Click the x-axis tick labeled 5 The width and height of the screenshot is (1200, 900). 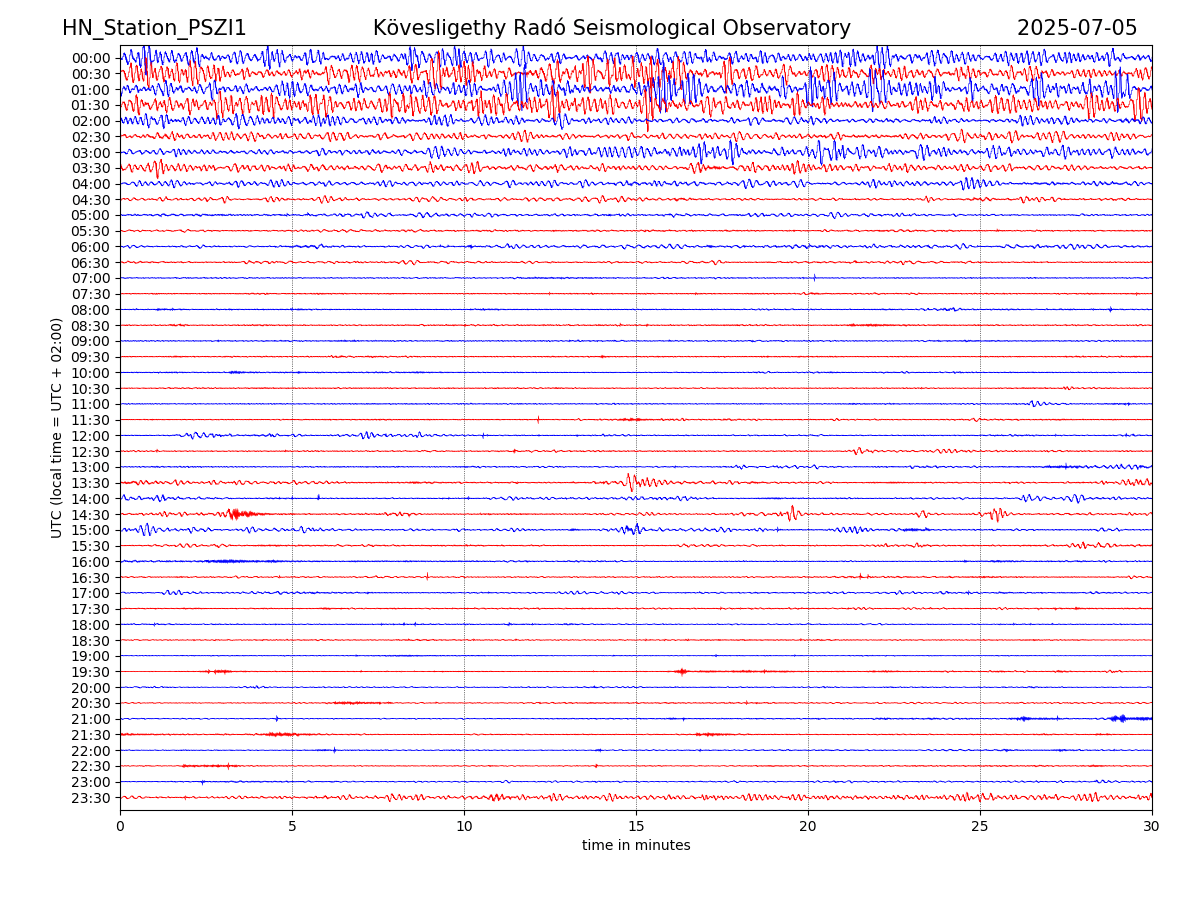(x=292, y=827)
